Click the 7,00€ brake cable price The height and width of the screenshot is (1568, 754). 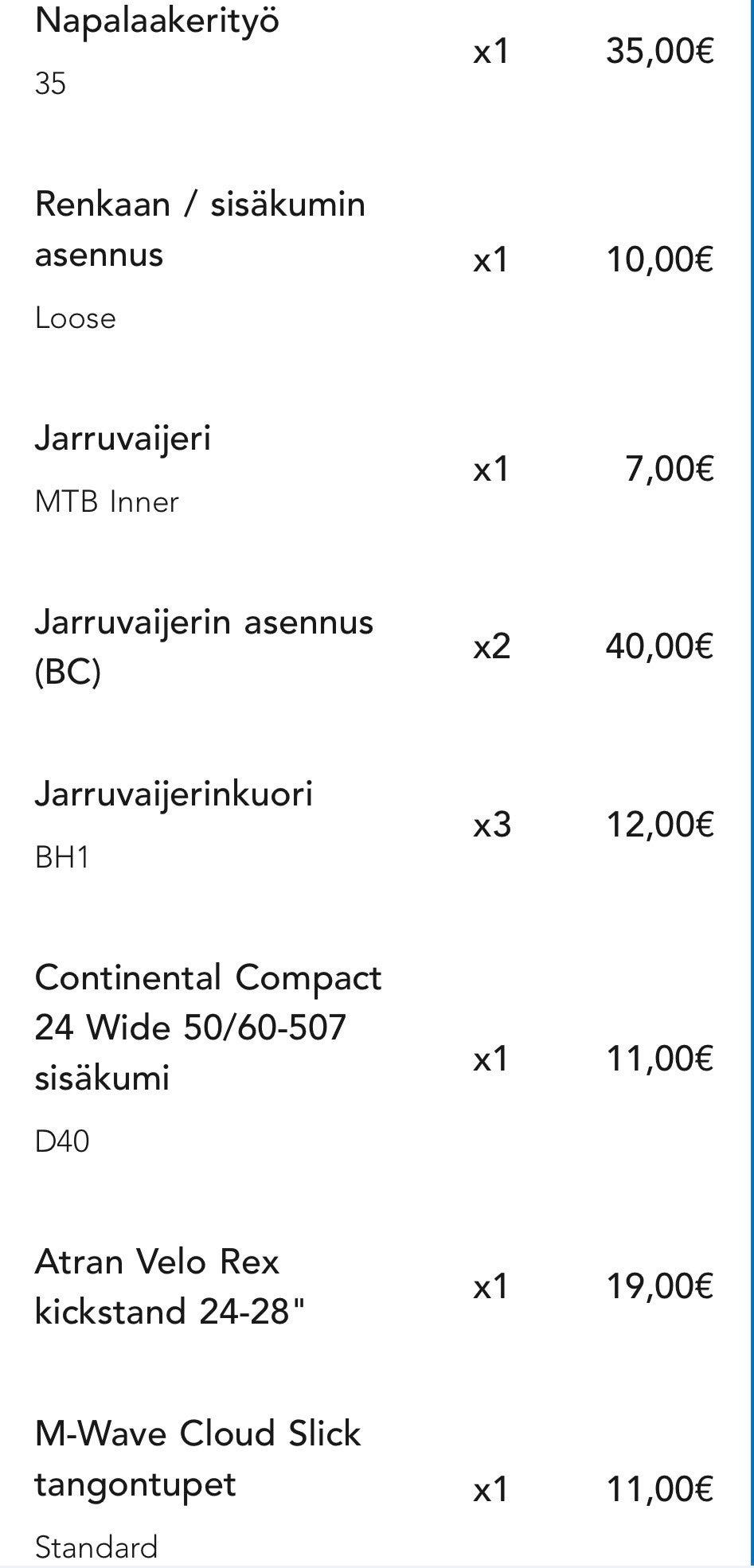tap(669, 469)
